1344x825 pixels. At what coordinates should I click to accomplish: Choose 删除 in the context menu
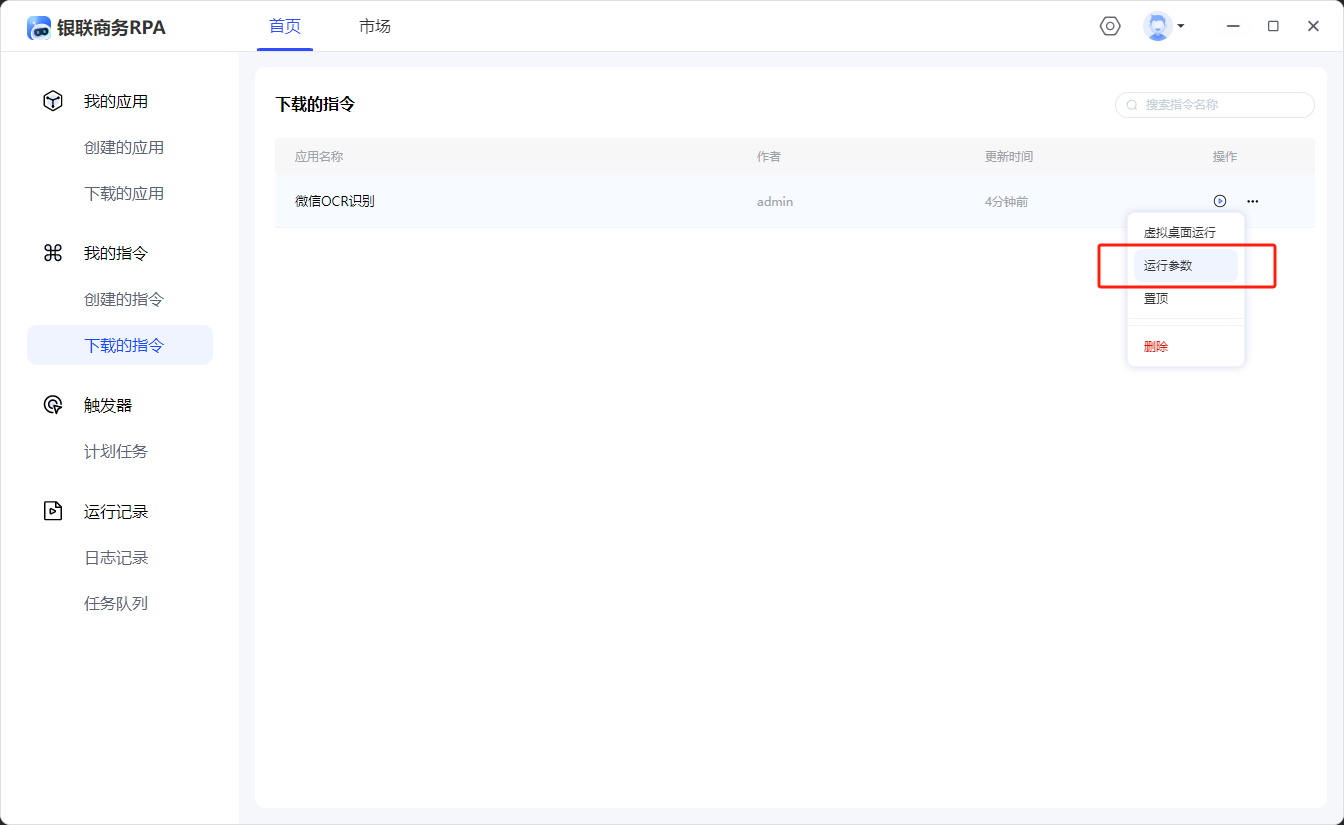coord(1156,346)
